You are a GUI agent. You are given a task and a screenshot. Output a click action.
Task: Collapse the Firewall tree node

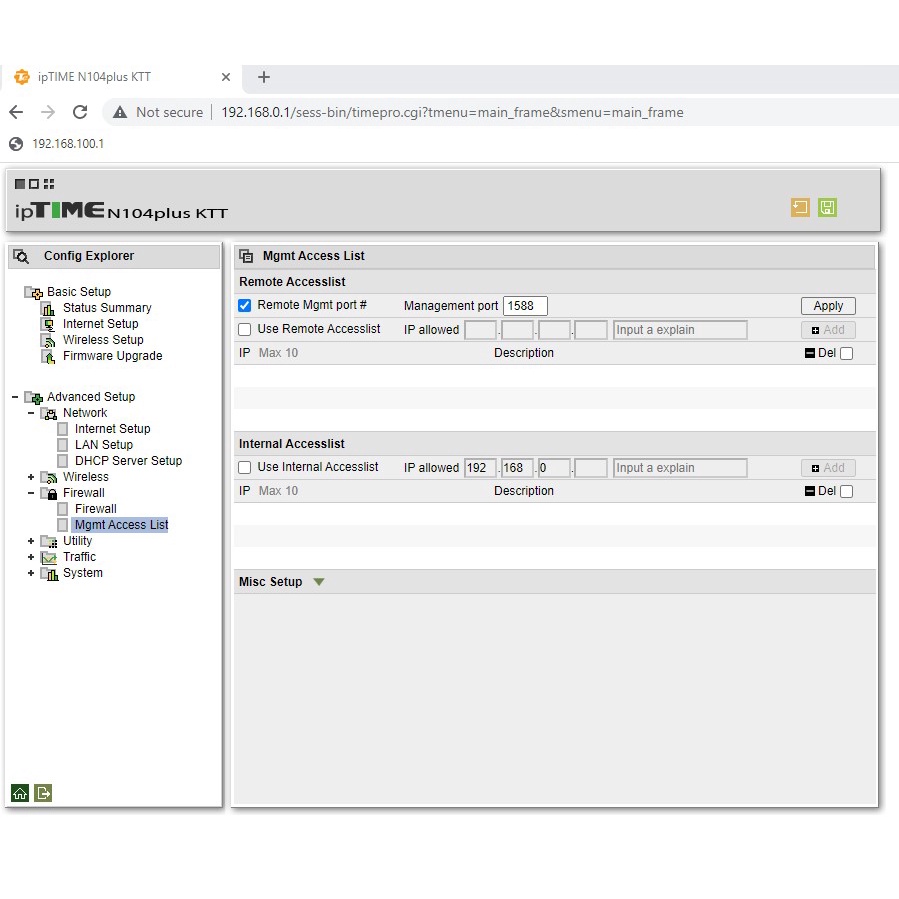point(31,493)
